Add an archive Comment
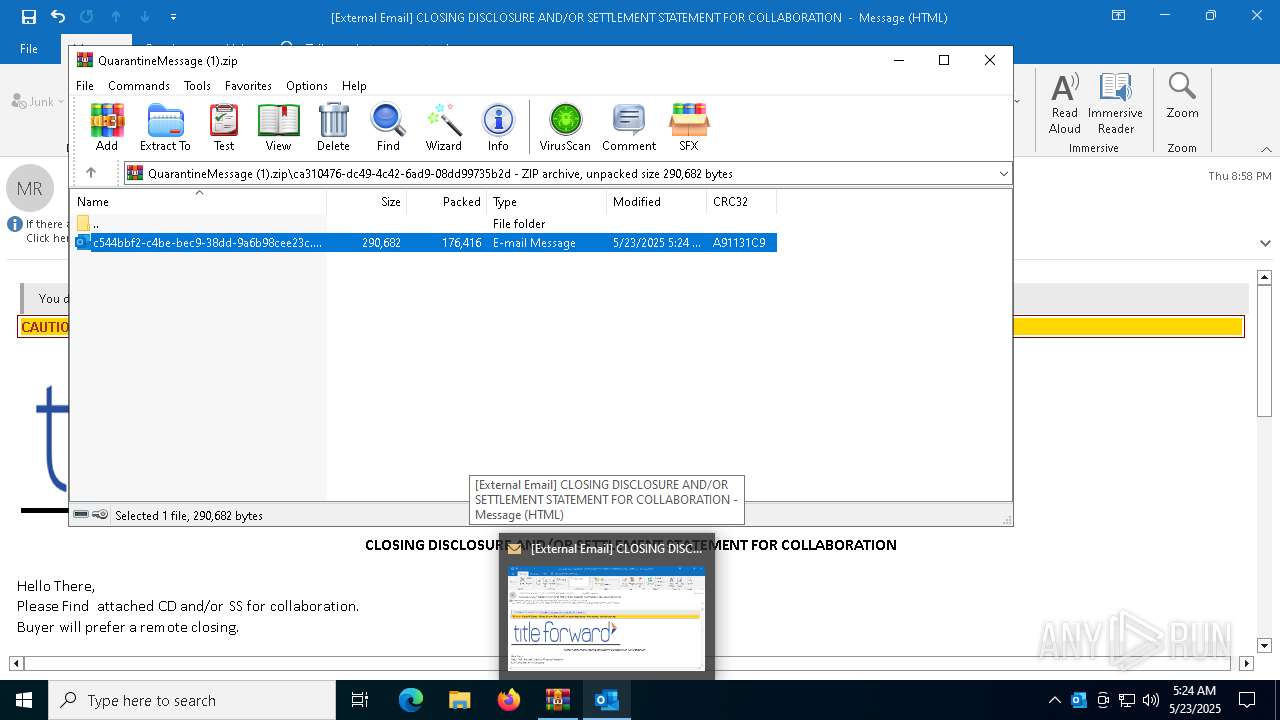This screenshot has width=1280, height=720. (x=629, y=127)
